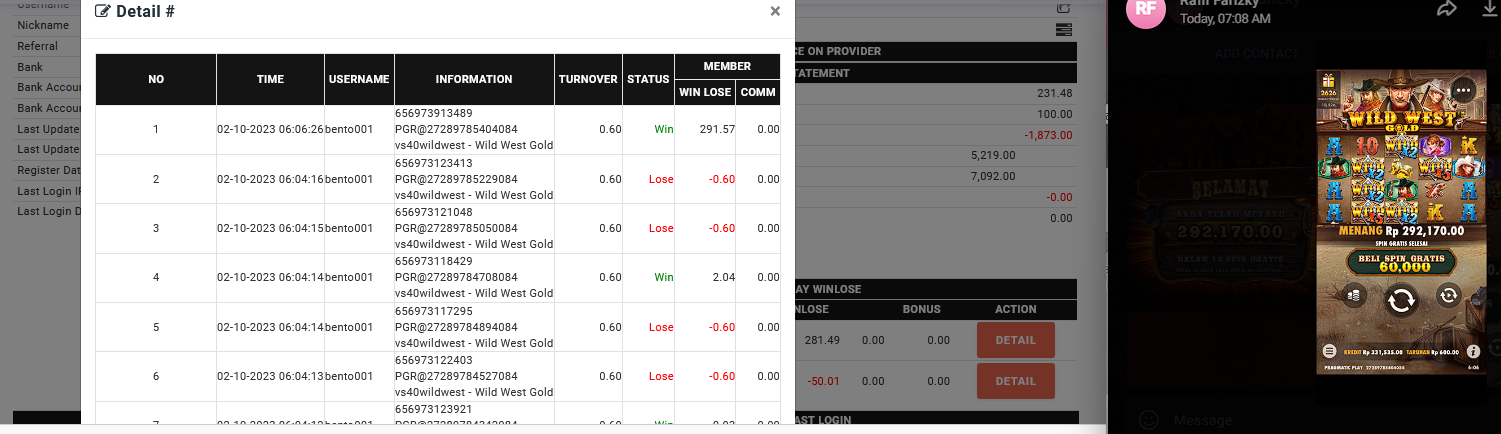1501x434 pixels.
Task: Click the autoplay icon in the game
Action: coord(1448,295)
